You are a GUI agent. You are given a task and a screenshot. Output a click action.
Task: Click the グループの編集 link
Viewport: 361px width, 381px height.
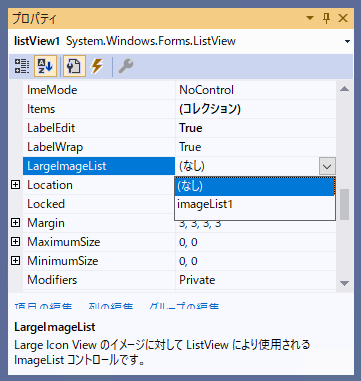(184, 306)
